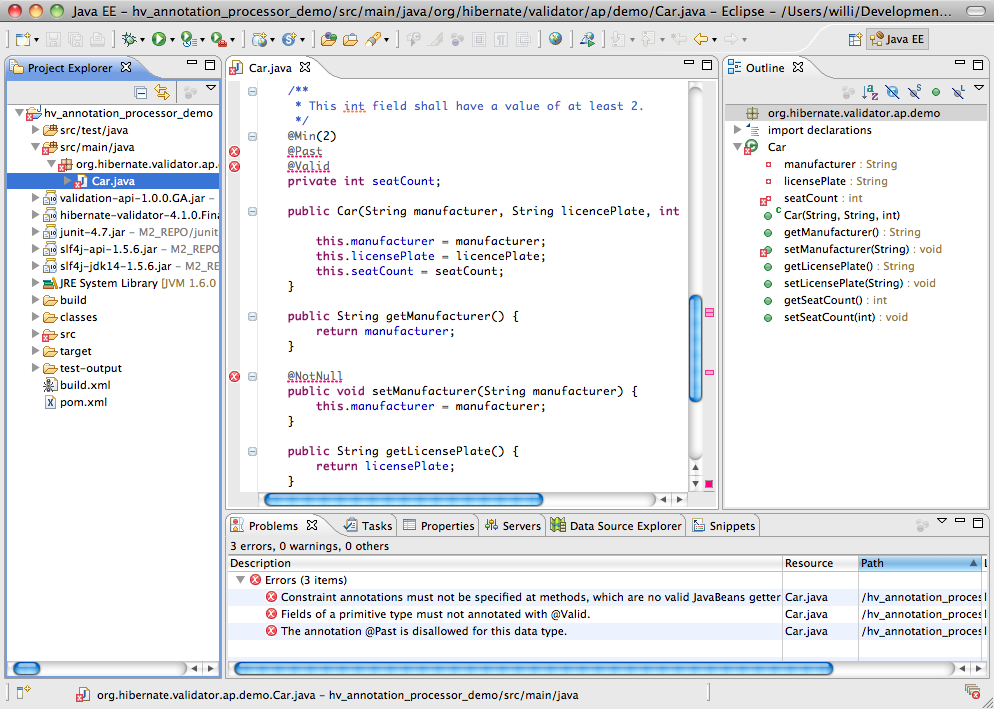The image size is (994, 709).
Task: Toggle Hide Non-Public Members in Outline
Action: pos(936,92)
